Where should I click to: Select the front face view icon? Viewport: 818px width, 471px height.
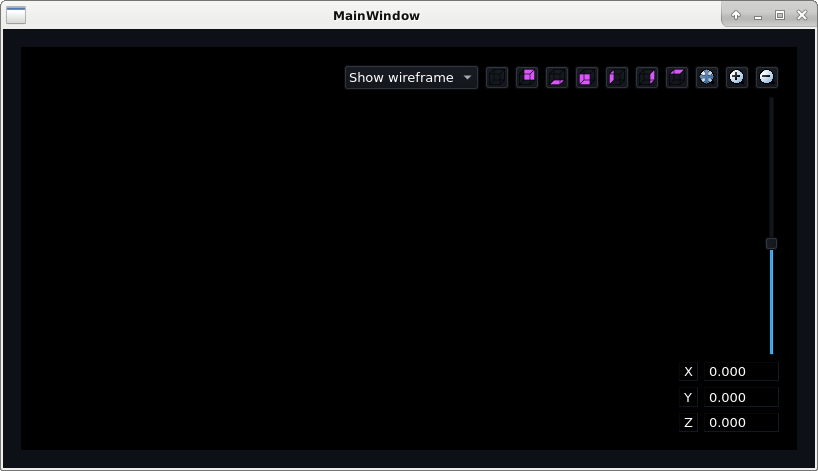[587, 77]
